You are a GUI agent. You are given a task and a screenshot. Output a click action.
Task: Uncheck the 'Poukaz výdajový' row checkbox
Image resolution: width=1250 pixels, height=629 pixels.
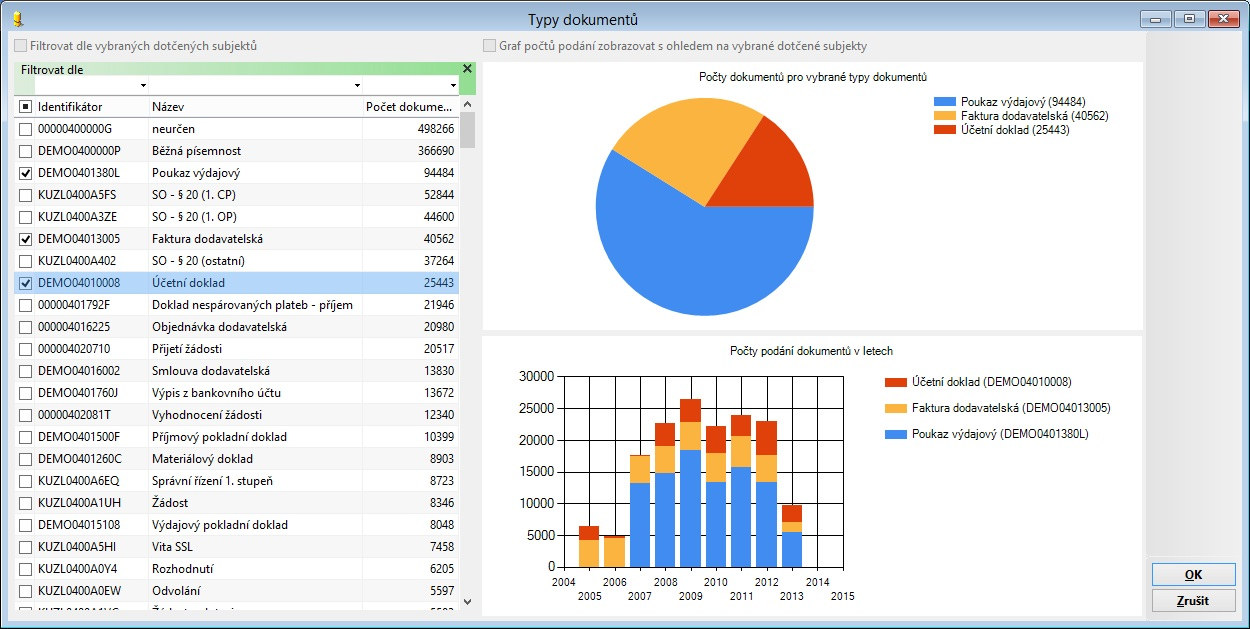click(25, 173)
